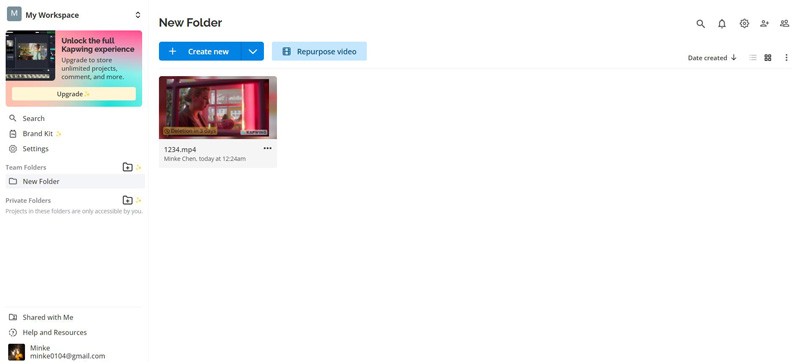800x362 pixels.
Task: Click the 1234.mp4 file name
Action: (180, 149)
